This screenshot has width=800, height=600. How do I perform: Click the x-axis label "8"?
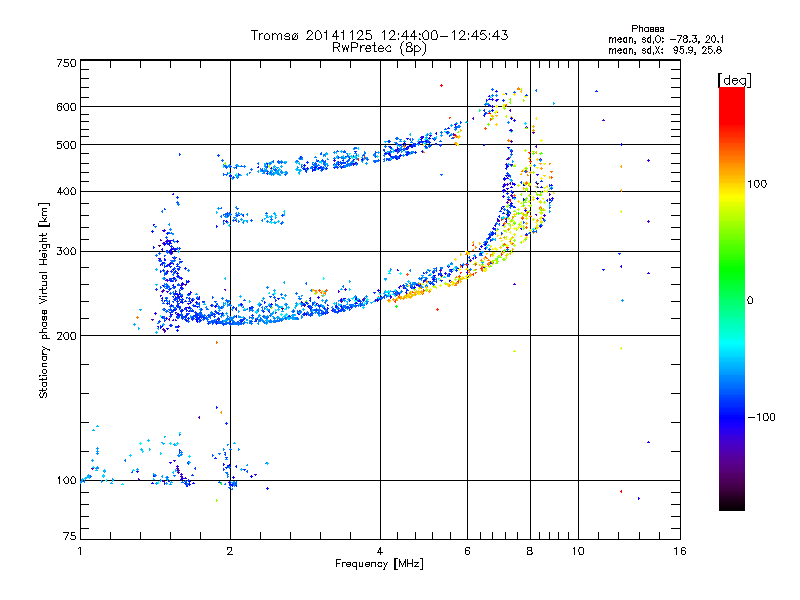click(530, 551)
